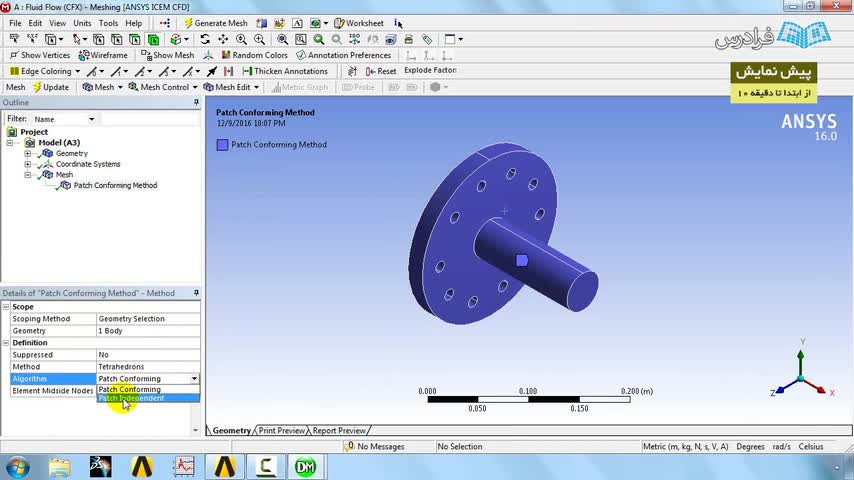Image resolution: width=854 pixels, height=480 pixels.
Task: Switch to the Print Preview tab
Action: pos(282,430)
